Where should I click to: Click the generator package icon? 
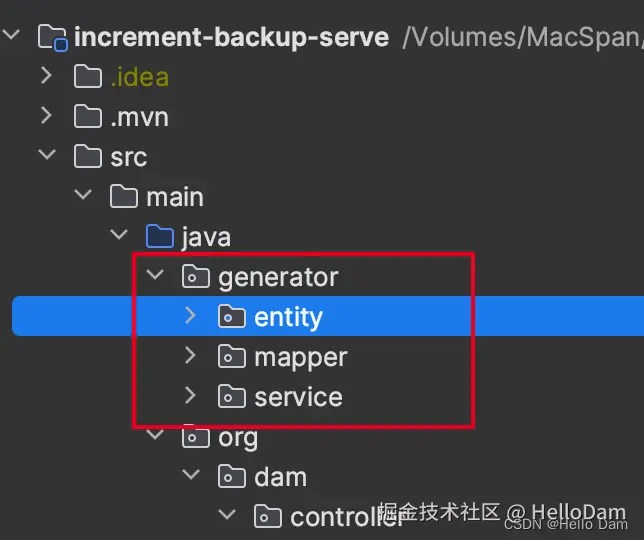tap(195, 277)
